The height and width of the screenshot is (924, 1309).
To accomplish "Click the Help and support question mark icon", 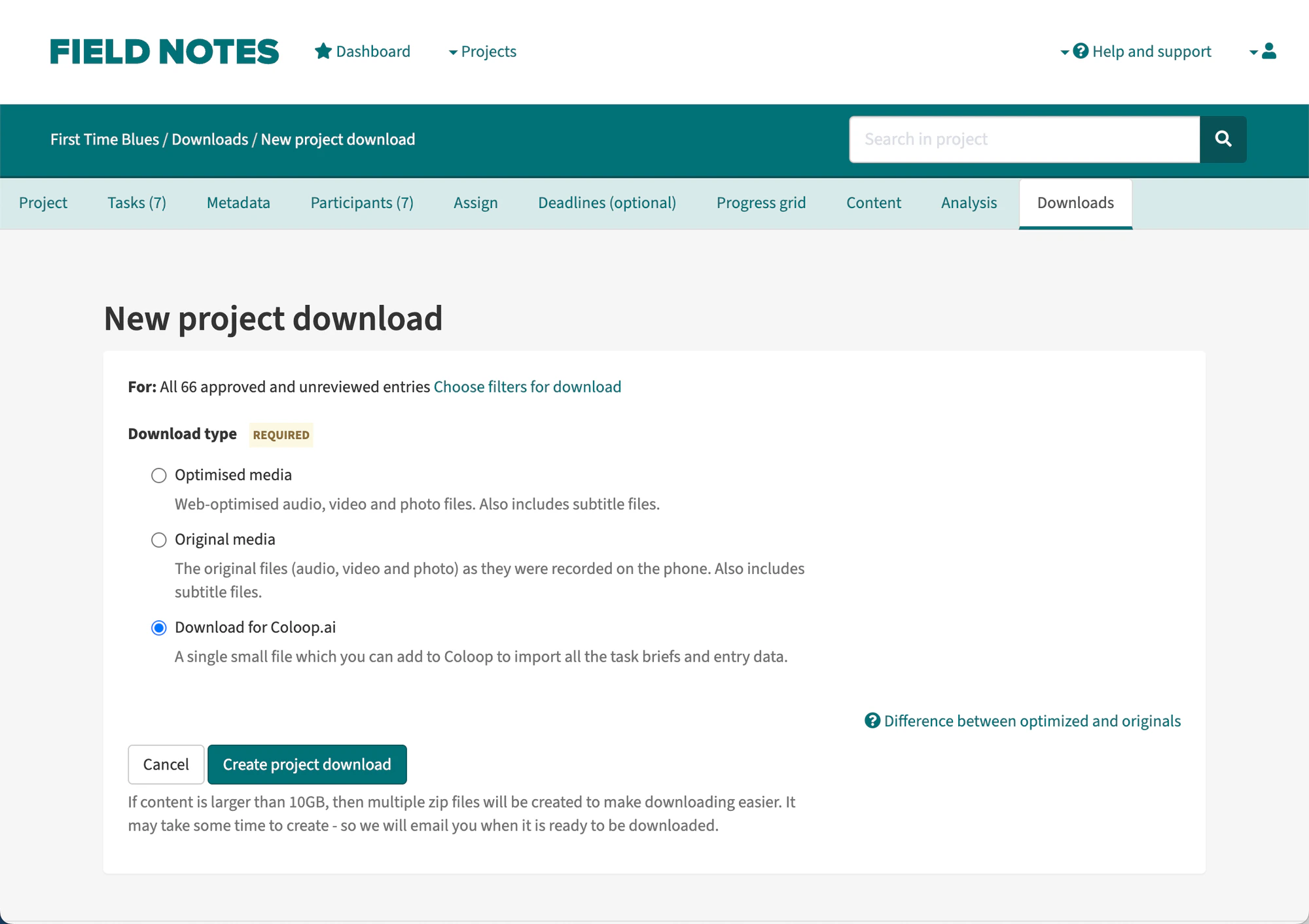I will tap(1081, 51).
